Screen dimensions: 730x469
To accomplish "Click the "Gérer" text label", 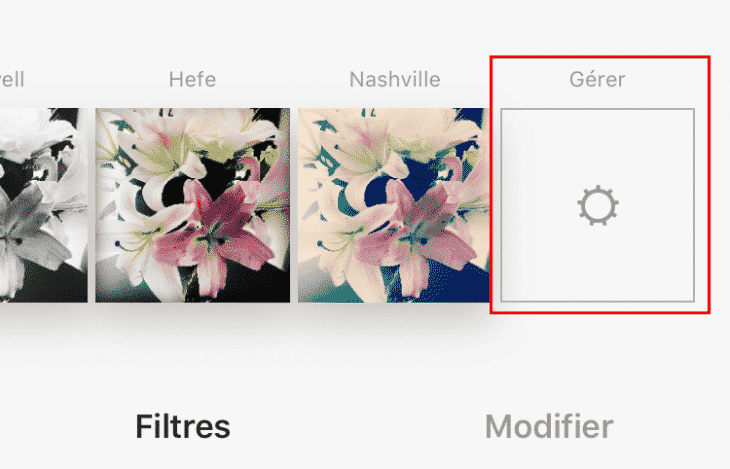I will tap(598, 79).
